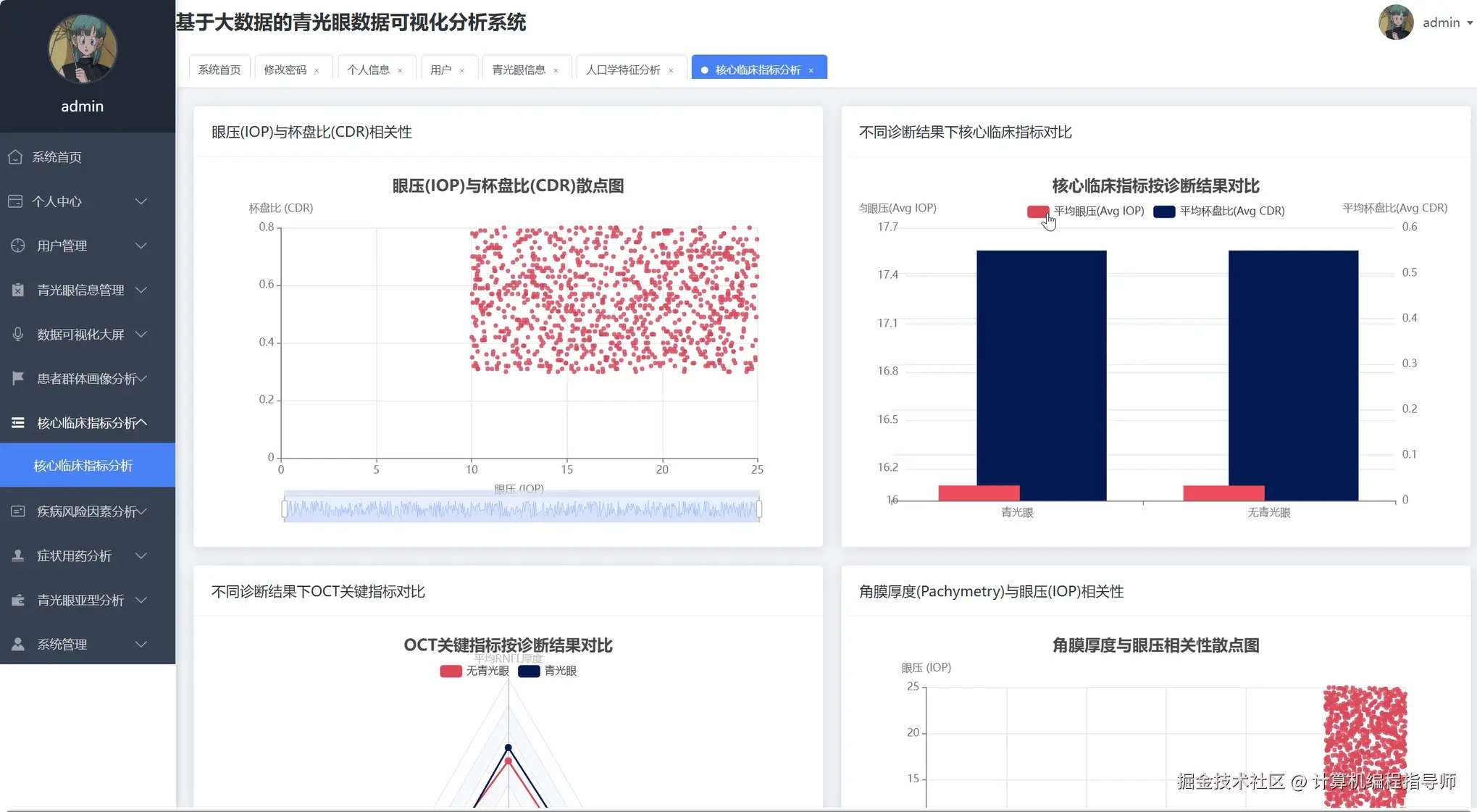Expand the 系统管理 sidebar menu
This screenshot has height=812, width=1477.
point(80,644)
